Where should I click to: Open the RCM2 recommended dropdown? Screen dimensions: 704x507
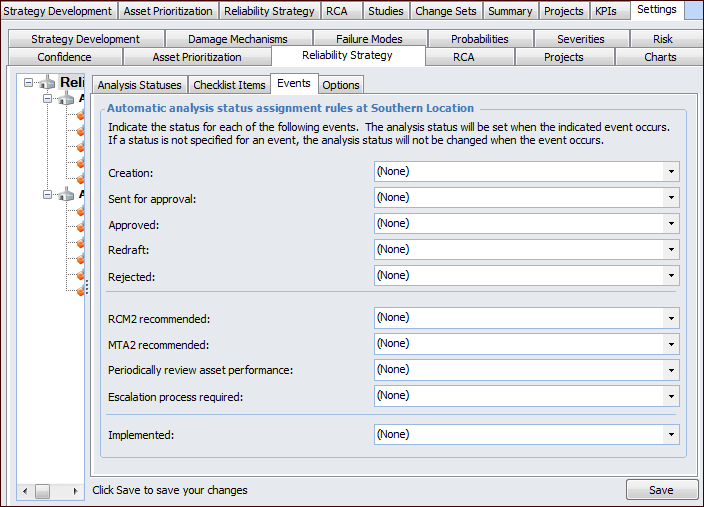click(x=671, y=318)
